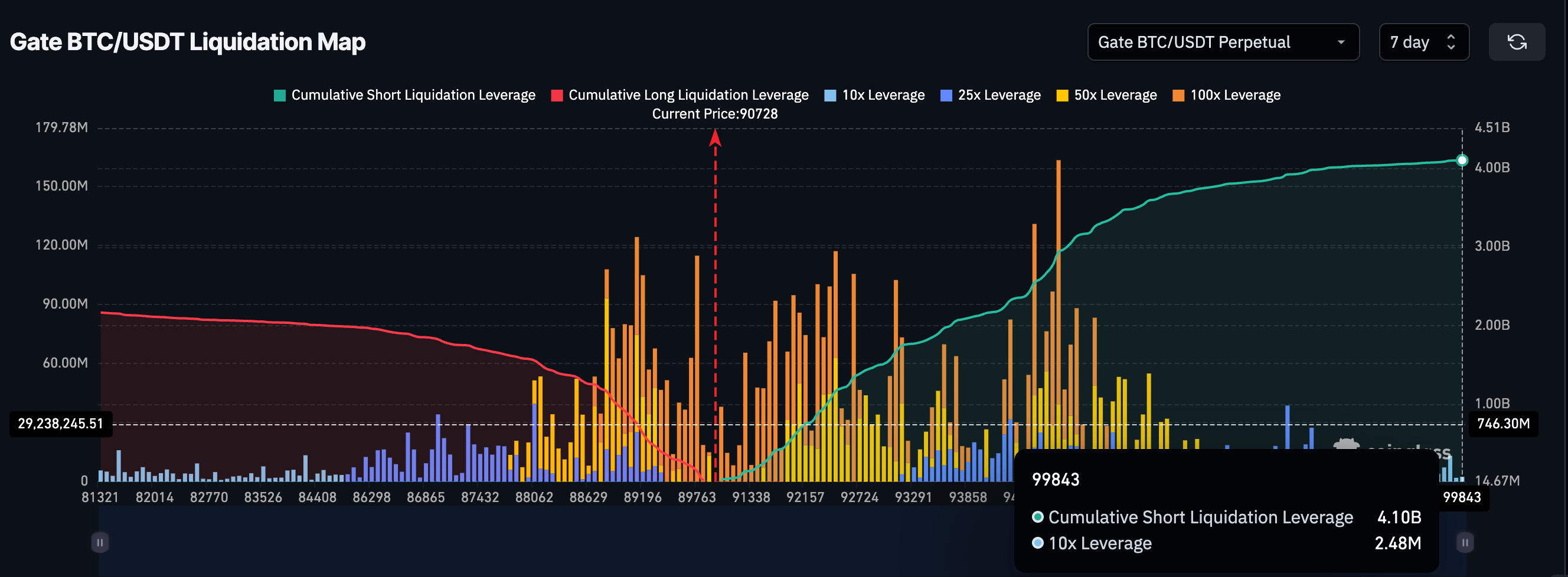Click the up/down stepper beside 7 day
Image resolution: width=1568 pixels, height=577 pixels.
pyautogui.click(x=1452, y=42)
